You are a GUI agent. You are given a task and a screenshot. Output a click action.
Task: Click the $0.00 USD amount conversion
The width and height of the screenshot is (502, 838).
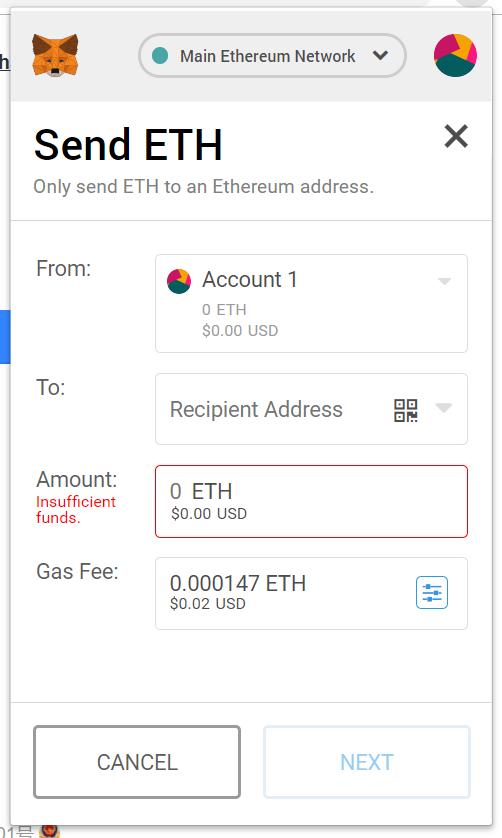(x=209, y=514)
